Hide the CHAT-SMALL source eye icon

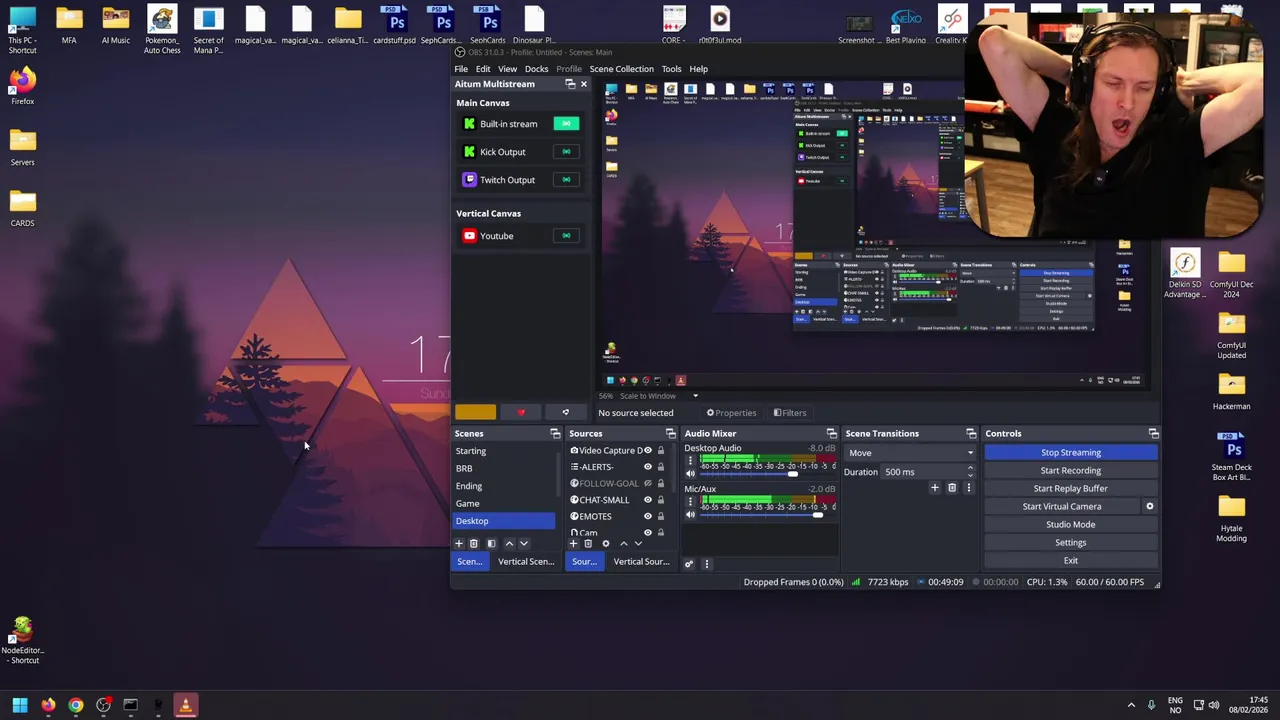647,500
